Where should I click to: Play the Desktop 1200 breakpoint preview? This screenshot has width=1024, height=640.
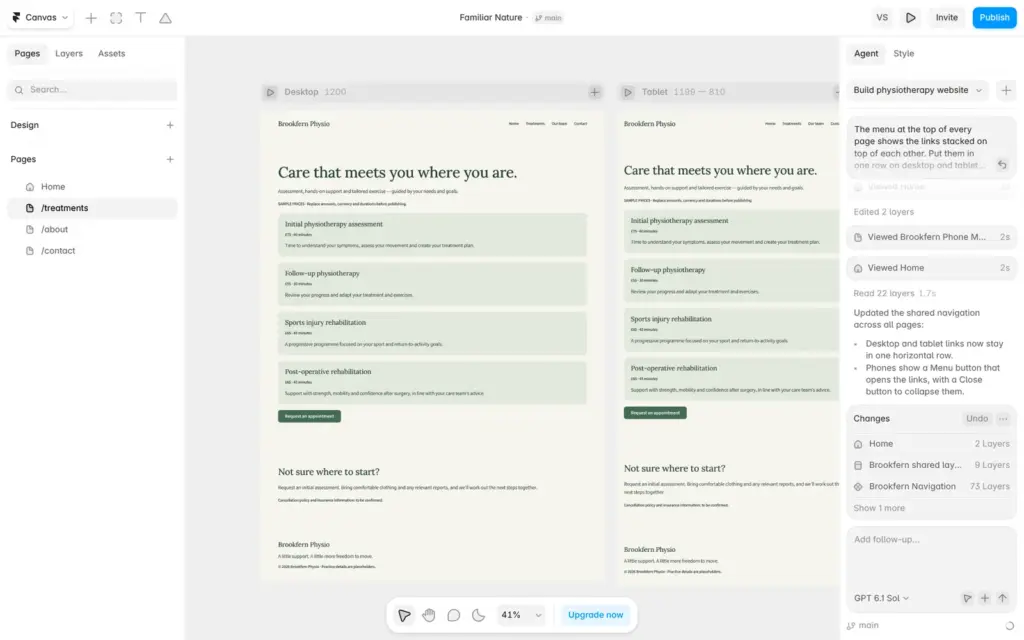270,92
